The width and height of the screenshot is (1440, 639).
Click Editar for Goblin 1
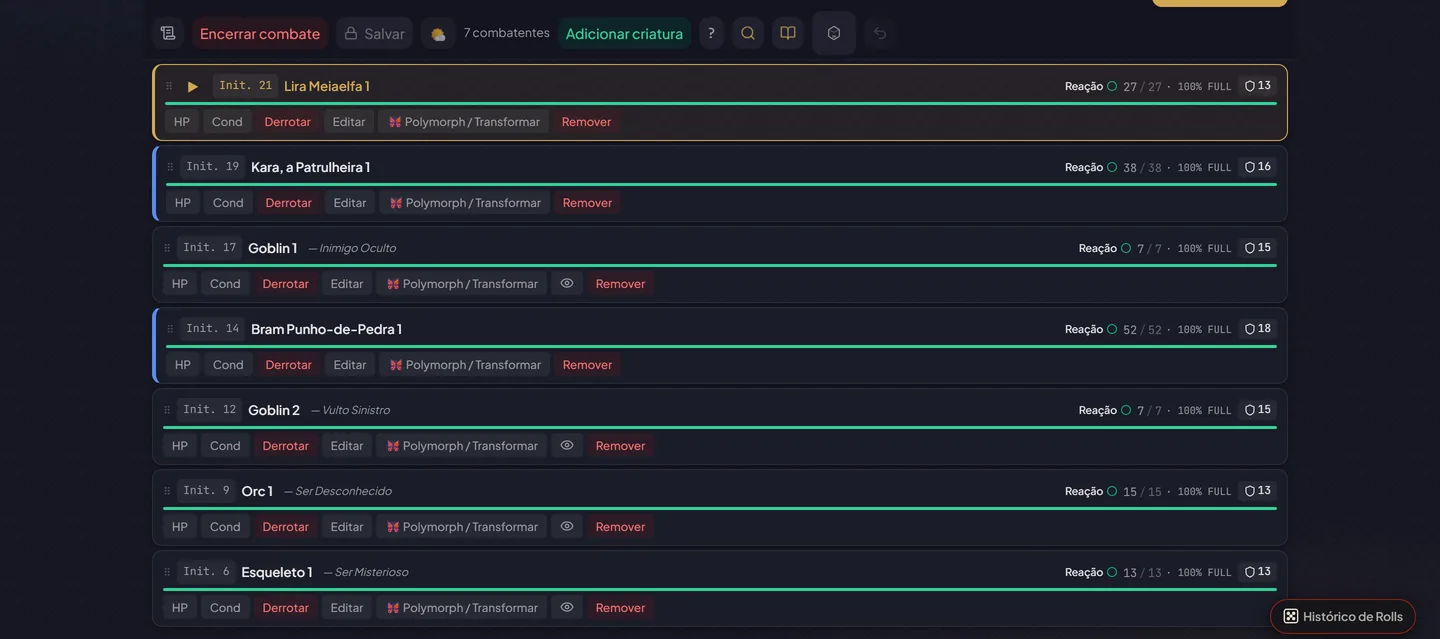347,283
